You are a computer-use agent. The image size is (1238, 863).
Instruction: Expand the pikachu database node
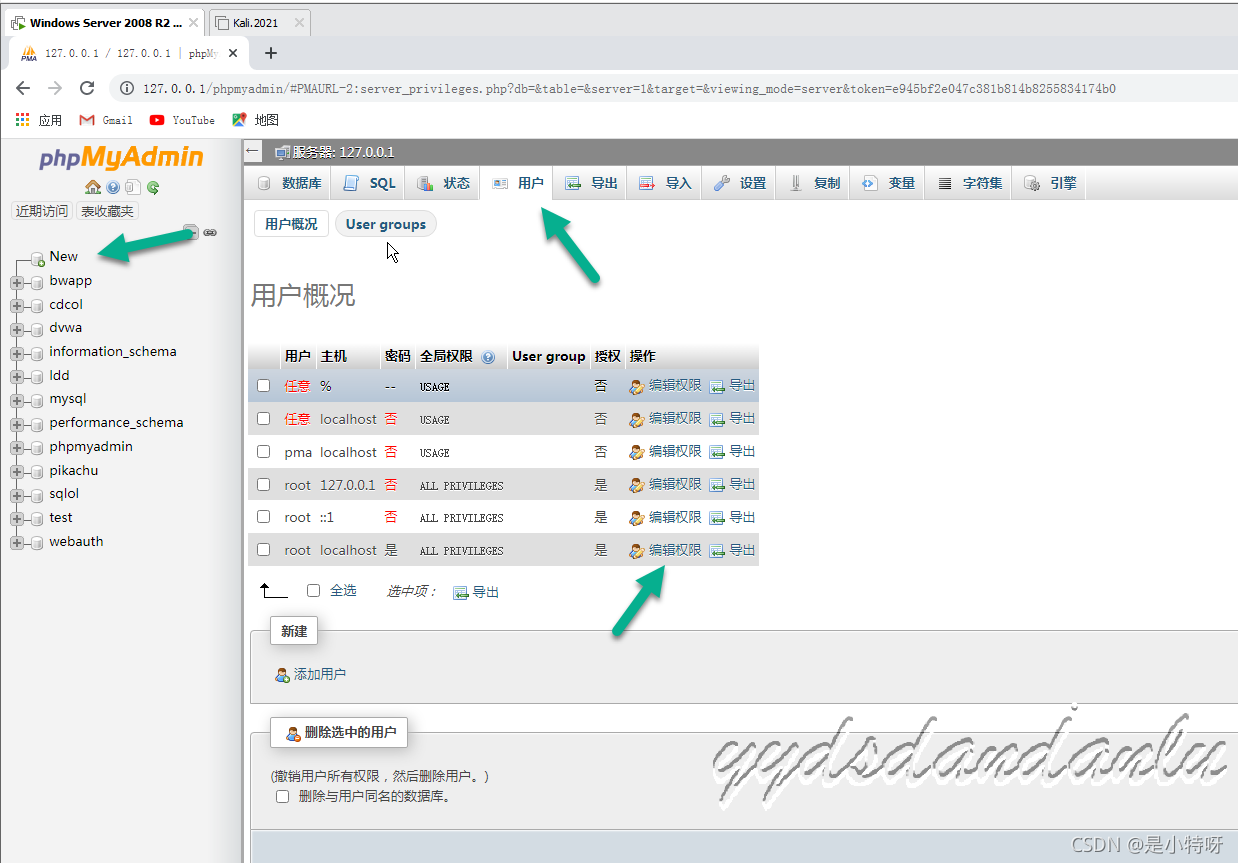point(17,472)
